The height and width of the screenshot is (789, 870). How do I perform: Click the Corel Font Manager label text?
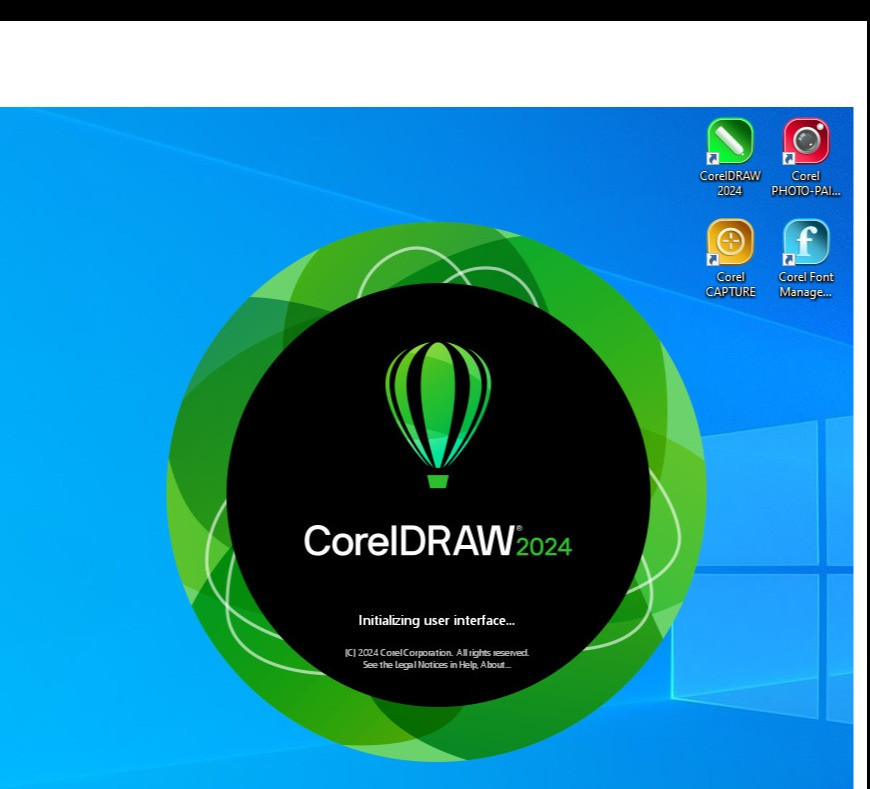[806, 285]
